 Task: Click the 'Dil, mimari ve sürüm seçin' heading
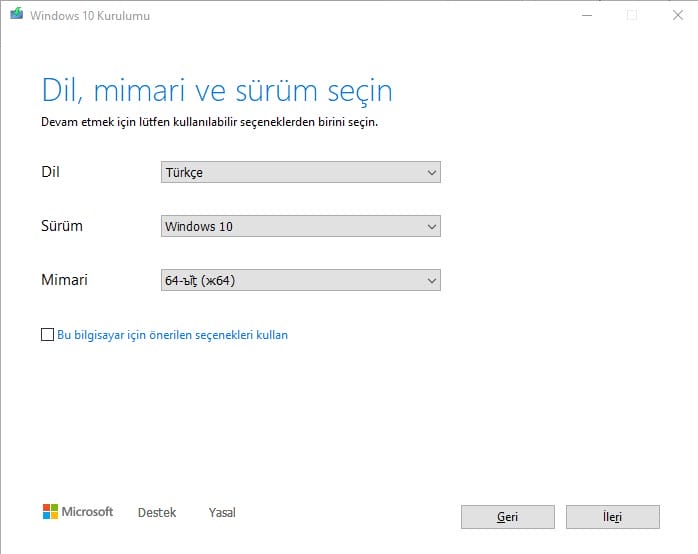pyautogui.click(x=217, y=90)
